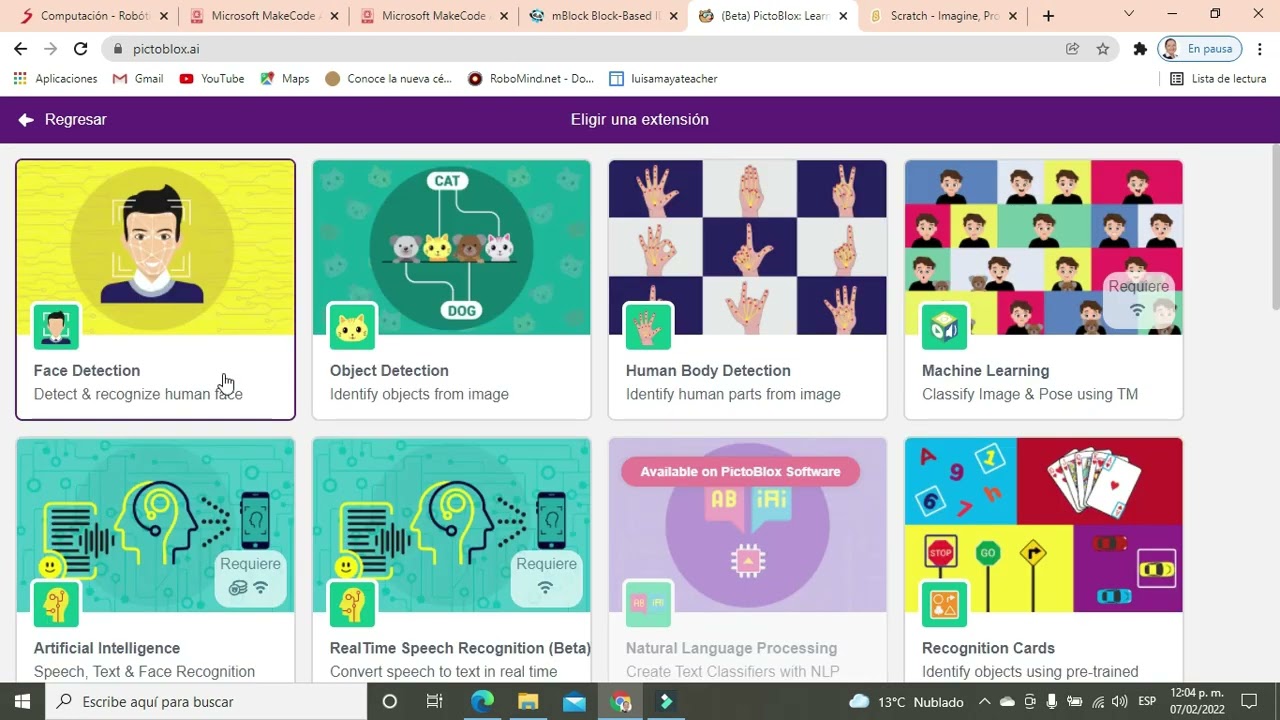Open Task View in the taskbar

tap(434, 701)
